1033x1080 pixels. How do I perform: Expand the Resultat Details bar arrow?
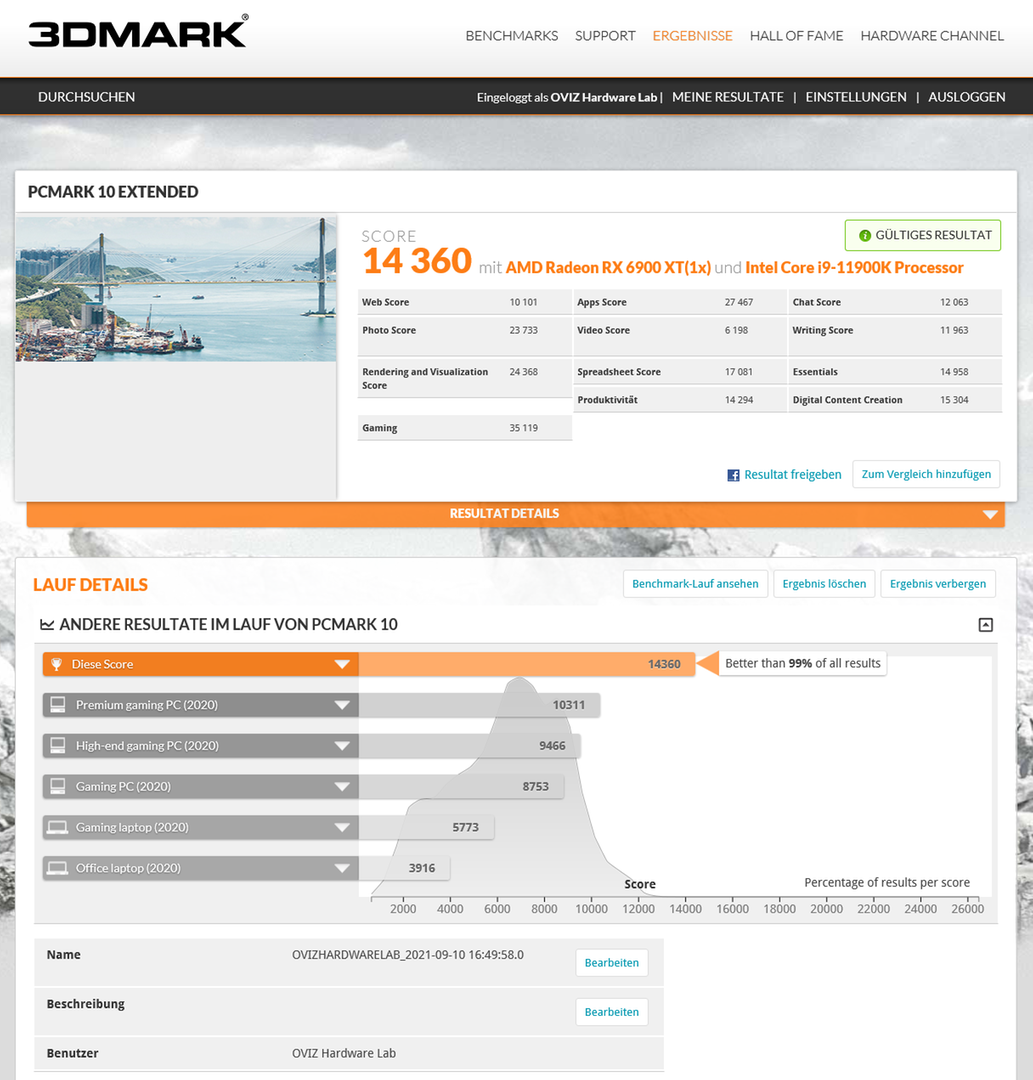[990, 515]
